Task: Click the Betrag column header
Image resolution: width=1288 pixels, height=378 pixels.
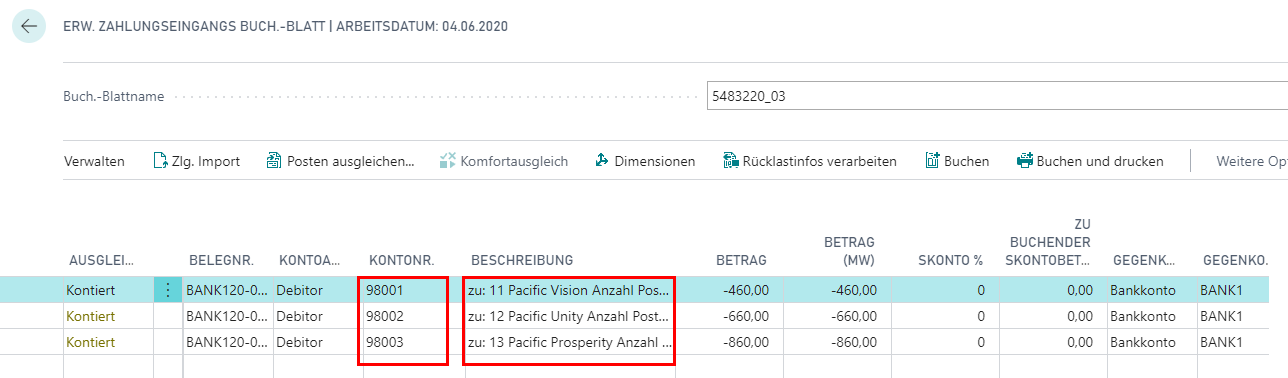Action: coord(741,261)
